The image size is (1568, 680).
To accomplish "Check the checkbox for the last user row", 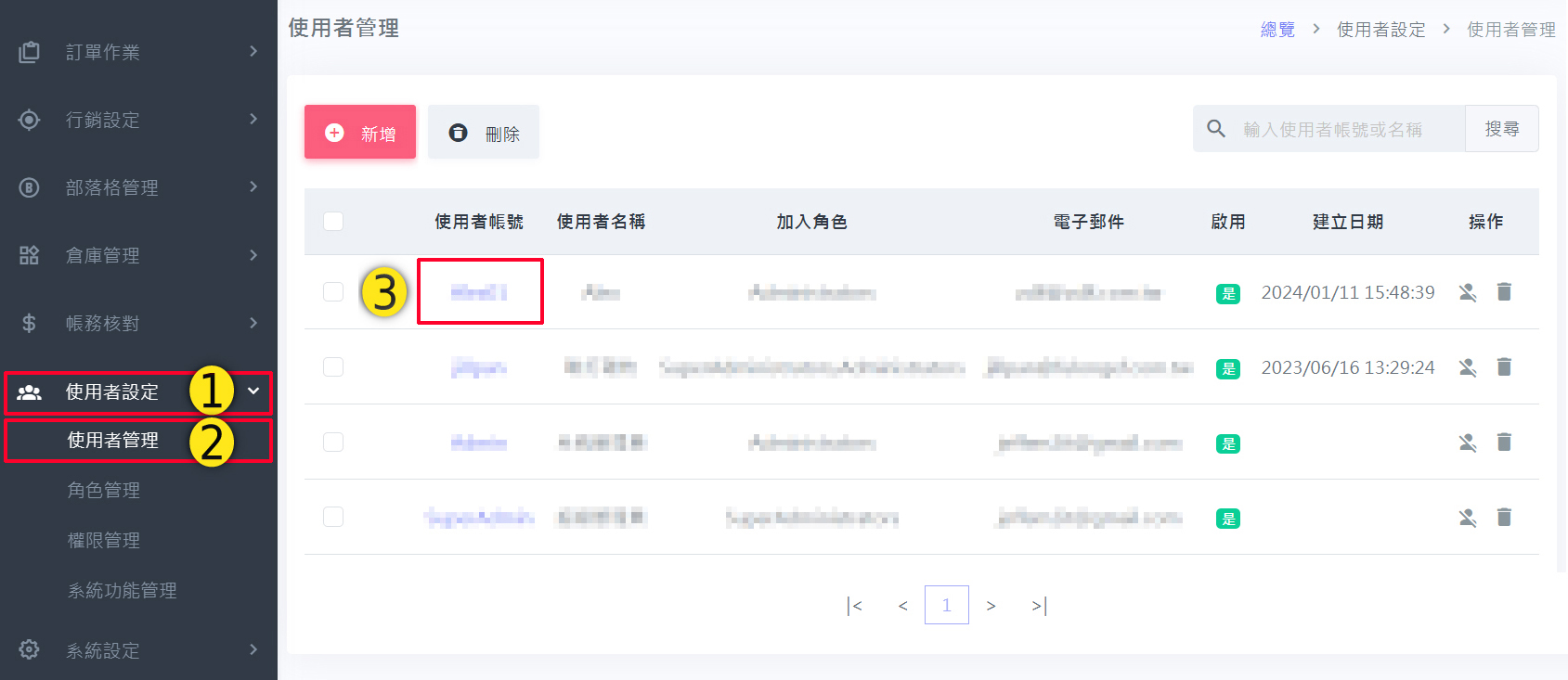I will click(333, 517).
